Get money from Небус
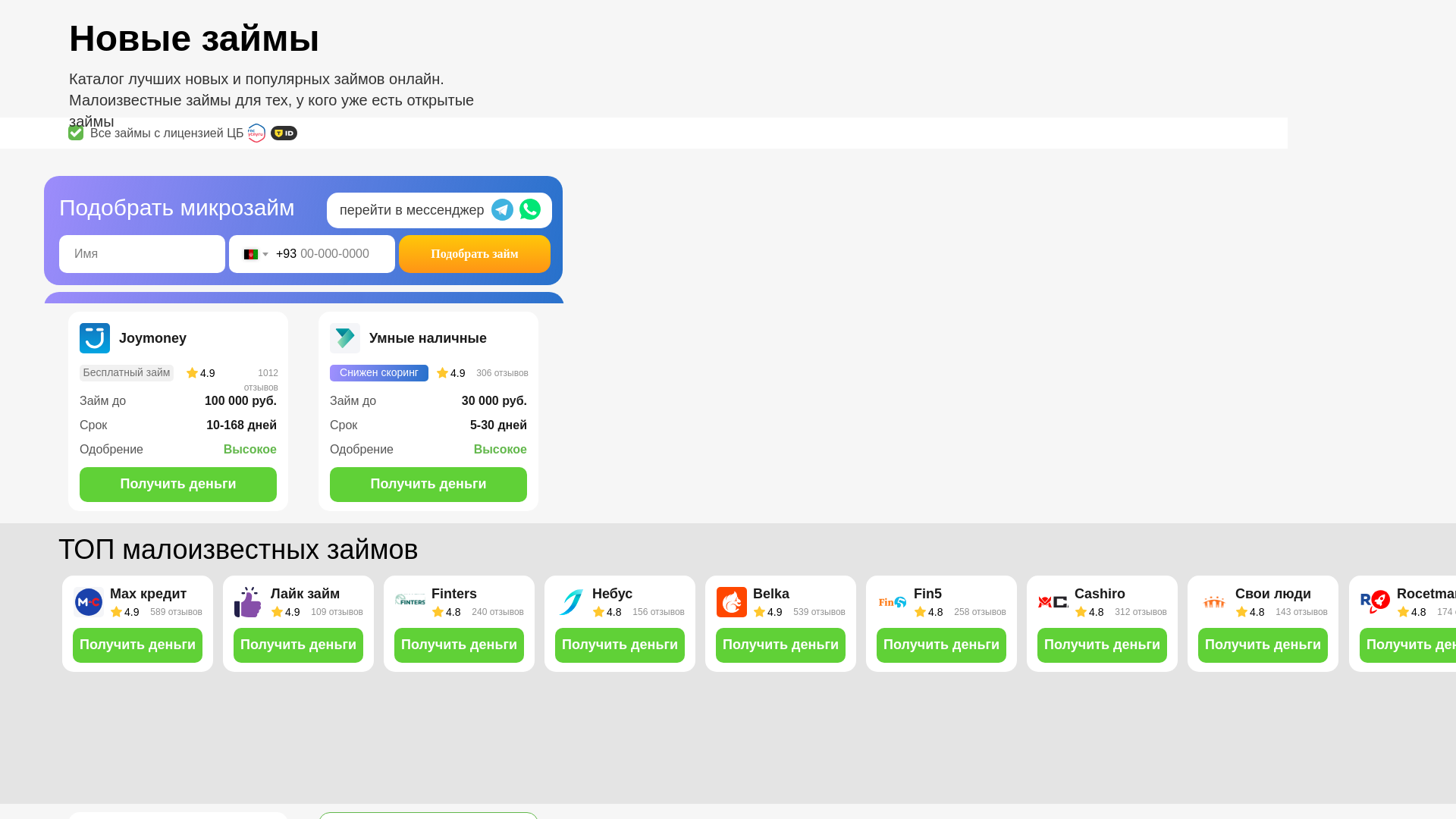Screen dimensions: 1456x819 coord(620,645)
